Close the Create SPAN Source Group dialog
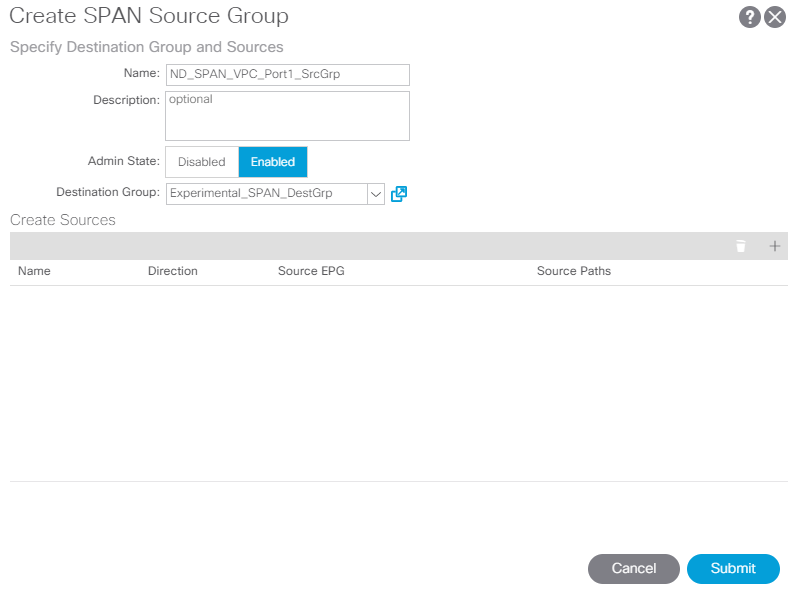This screenshot has width=796, height=594. 775,17
